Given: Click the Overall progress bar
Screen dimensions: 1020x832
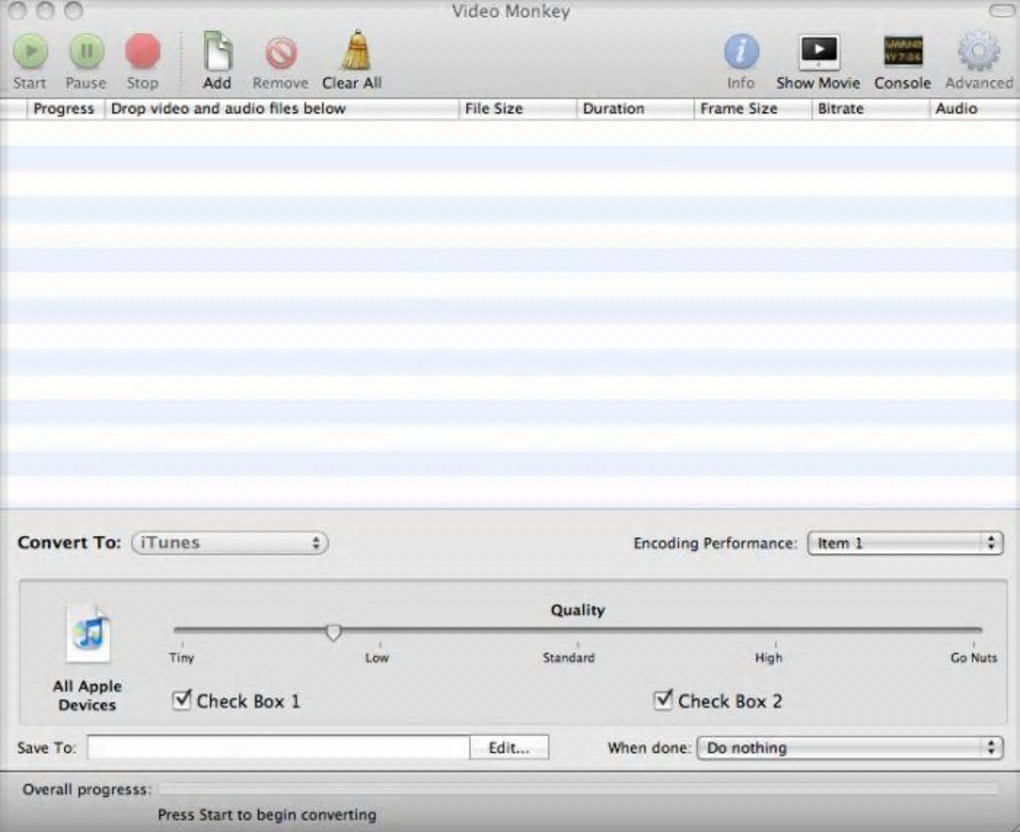Looking at the screenshot, I should click(578, 789).
